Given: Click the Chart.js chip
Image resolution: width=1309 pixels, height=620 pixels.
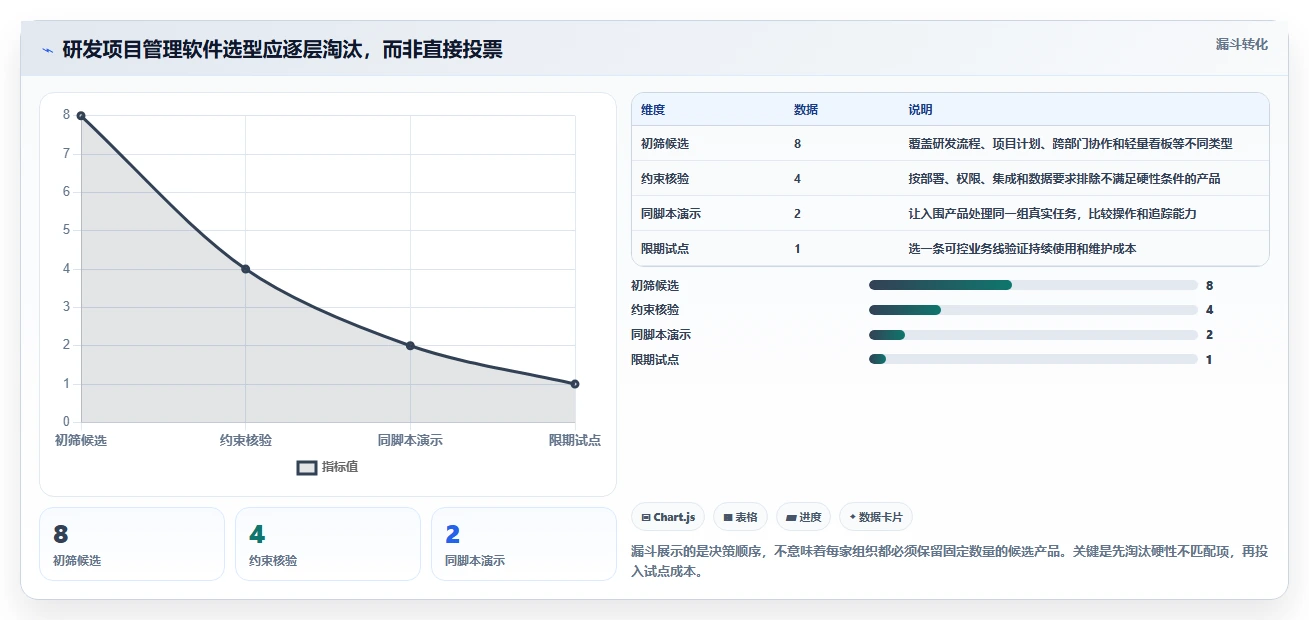Looking at the screenshot, I should pyautogui.click(x=668, y=517).
